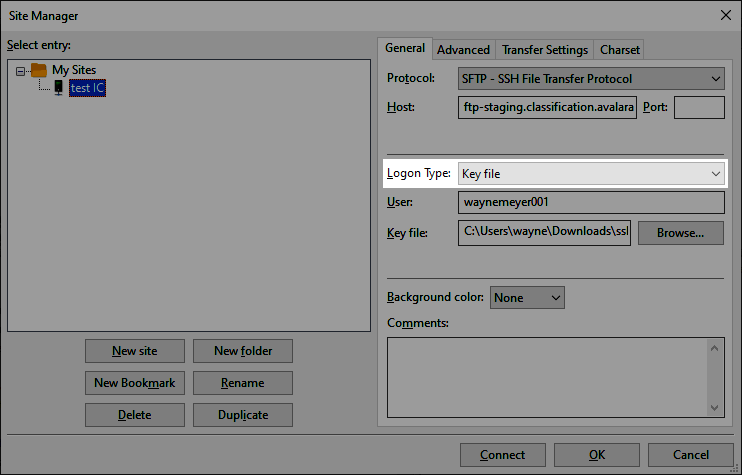Click the Connect button
742x475 pixels.
pyautogui.click(x=502, y=455)
